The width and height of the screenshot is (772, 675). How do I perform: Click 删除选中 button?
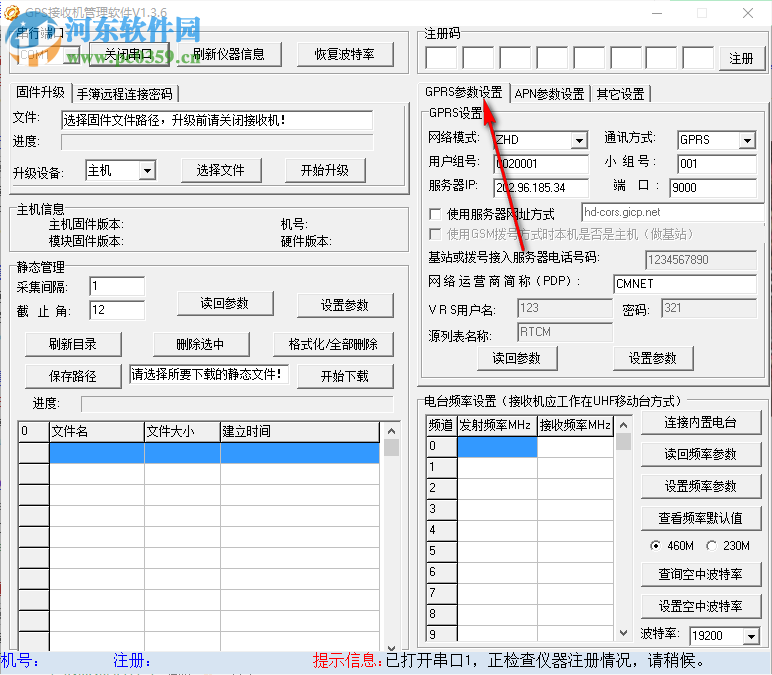(x=201, y=344)
